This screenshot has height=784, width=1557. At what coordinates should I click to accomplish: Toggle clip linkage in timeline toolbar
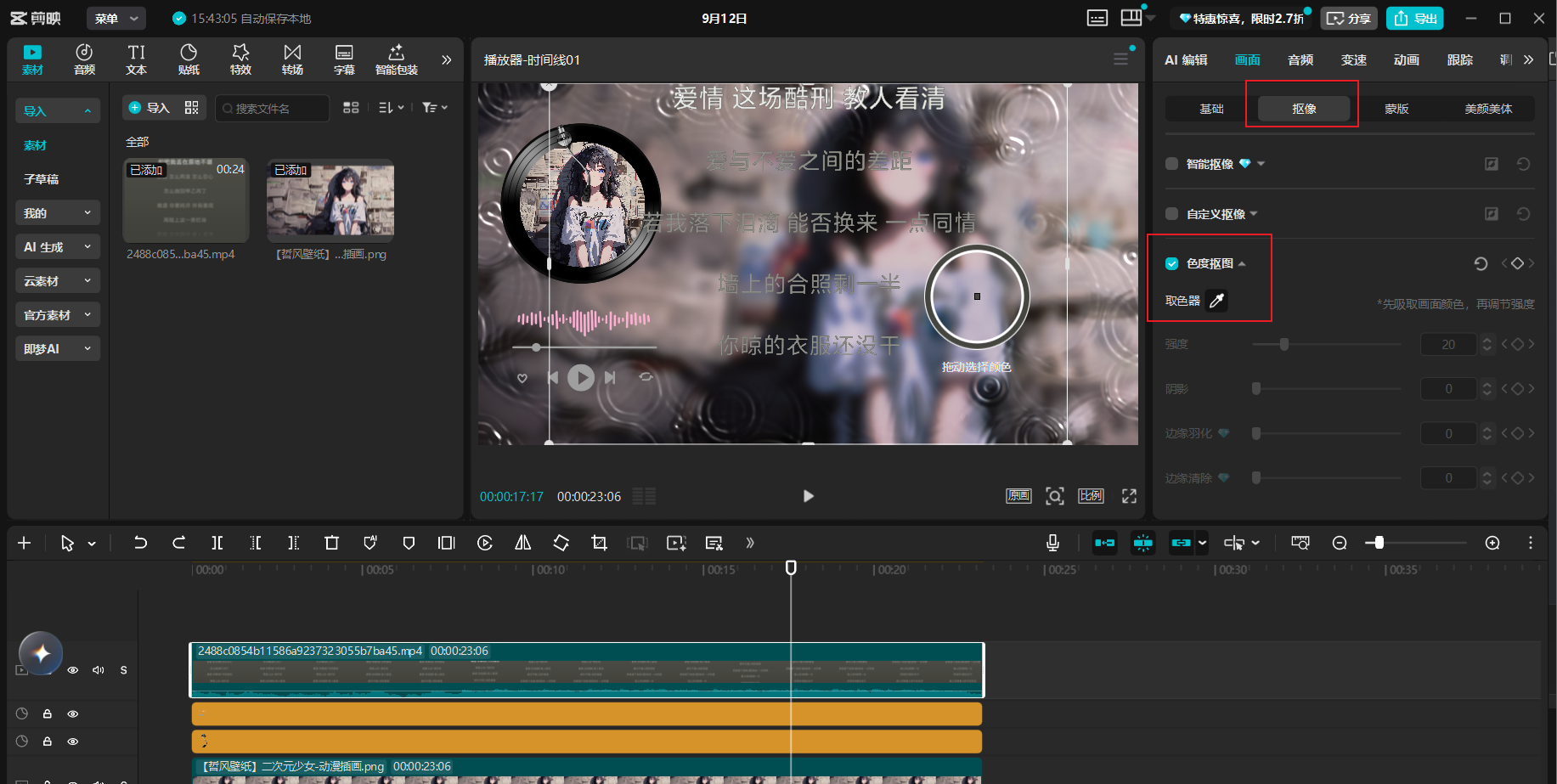tap(1182, 543)
